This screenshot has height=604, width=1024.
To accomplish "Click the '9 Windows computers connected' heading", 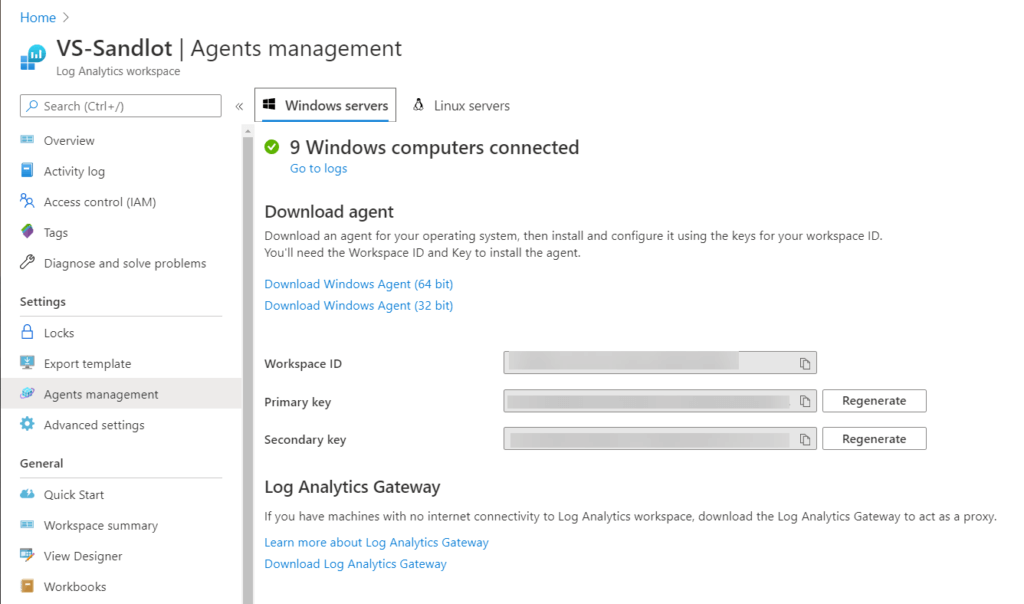I will click(434, 148).
